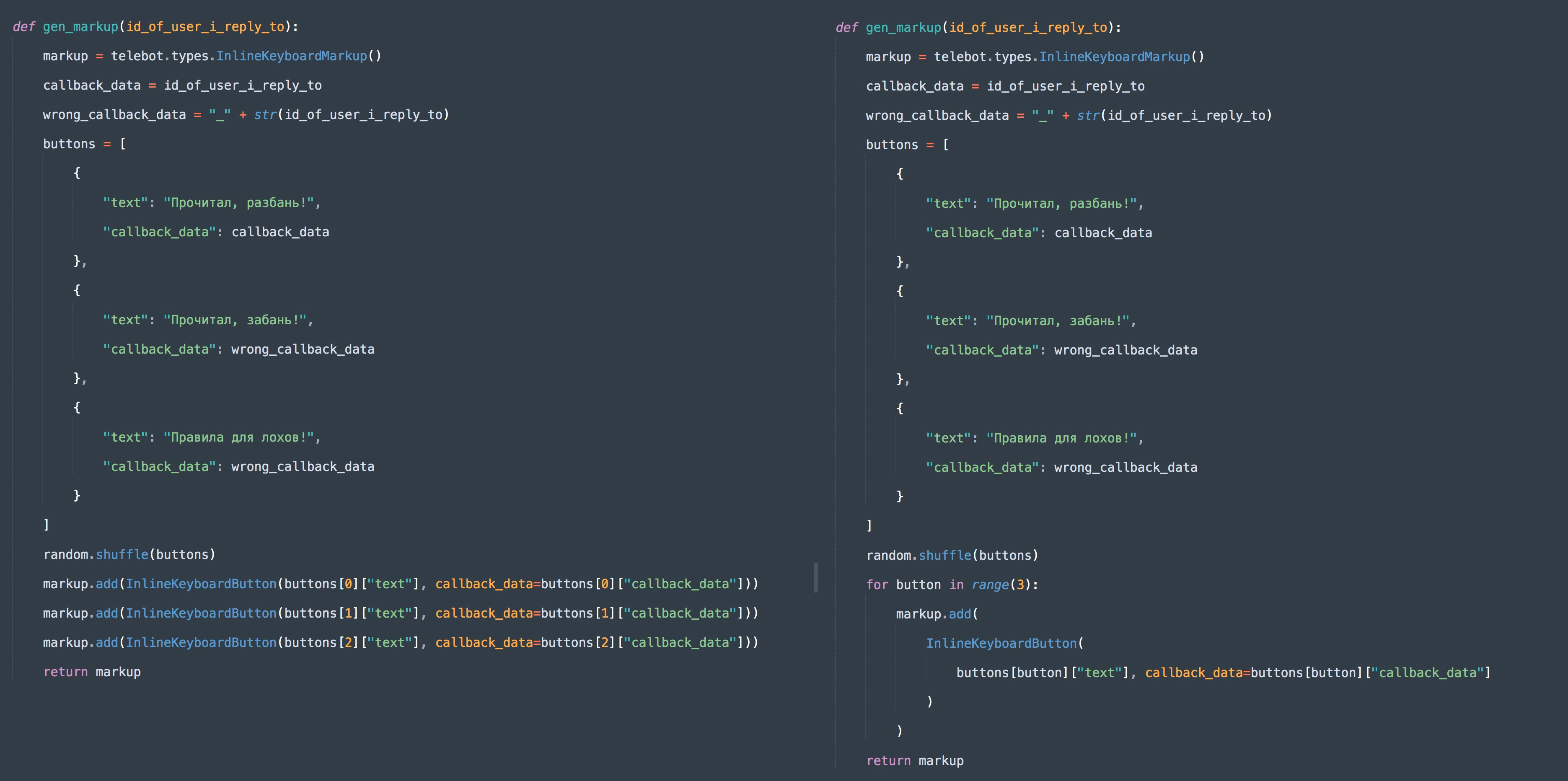Screen dimensions: 1568x781
Task: Click the scroll marker between the two code panes
Action: (x=816, y=578)
